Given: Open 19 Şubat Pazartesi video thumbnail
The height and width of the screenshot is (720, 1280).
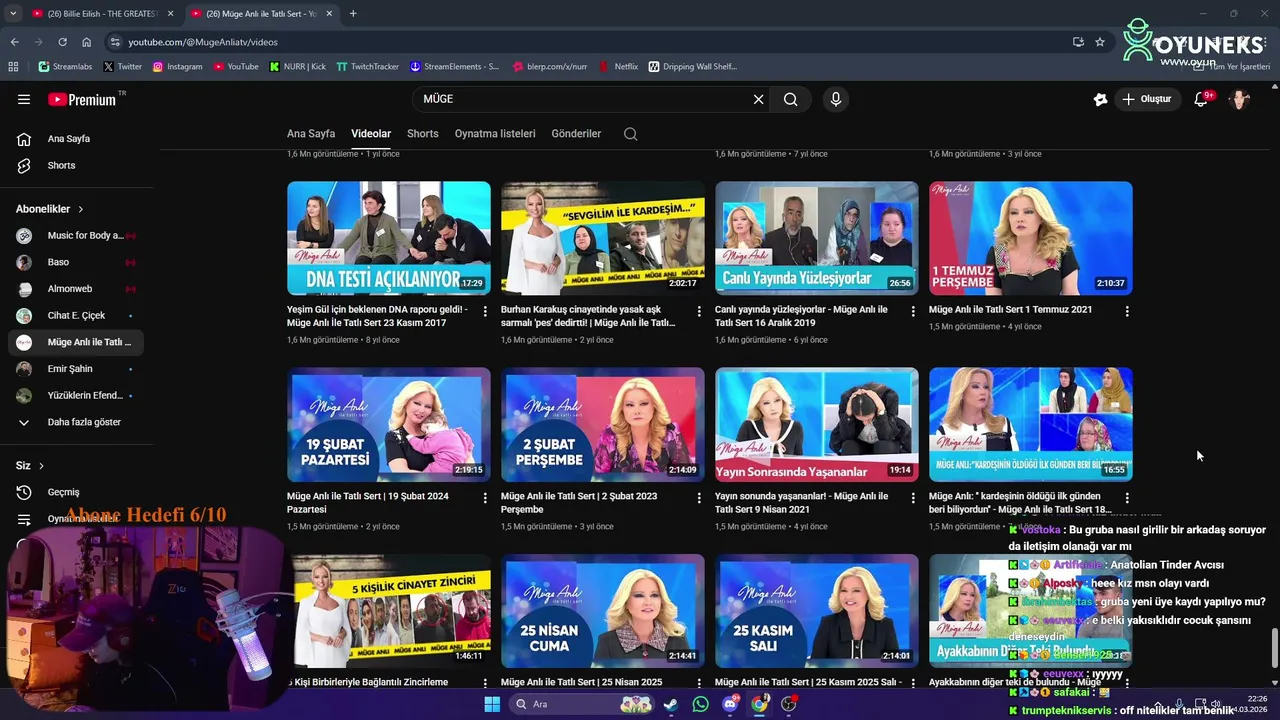Looking at the screenshot, I should [x=389, y=424].
